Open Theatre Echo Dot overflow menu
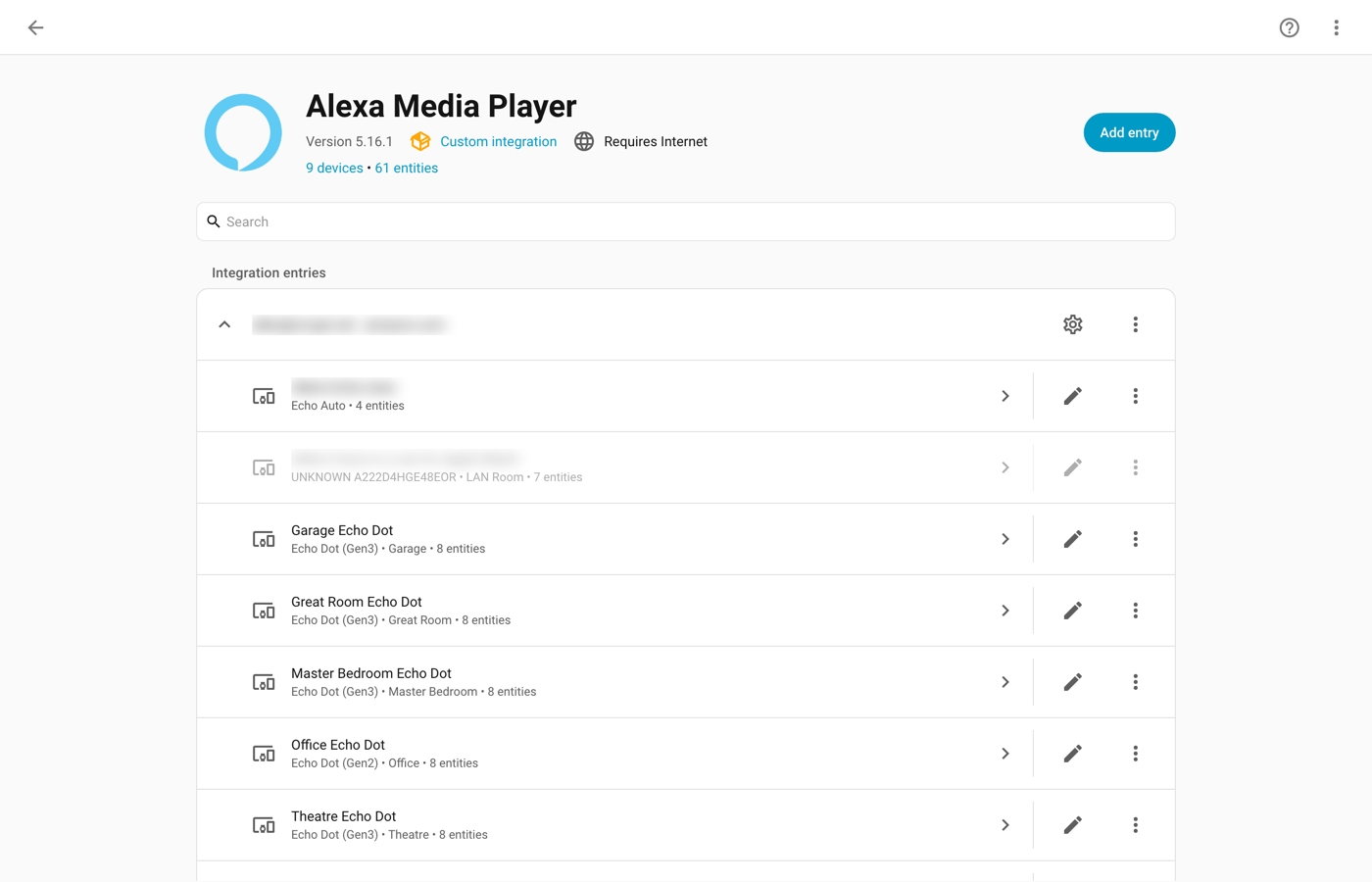Screen dimensions: 1372x882 (1136, 825)
